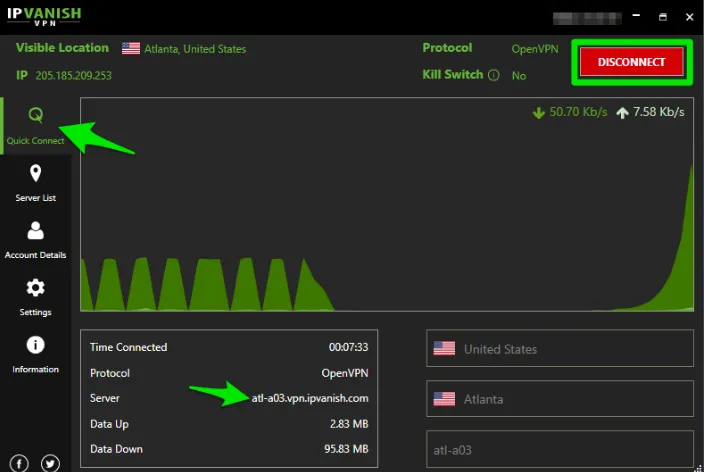The image size is (704, 472).
Task: Click the US flag beside Atlanta location
Action: click(130, 49)
